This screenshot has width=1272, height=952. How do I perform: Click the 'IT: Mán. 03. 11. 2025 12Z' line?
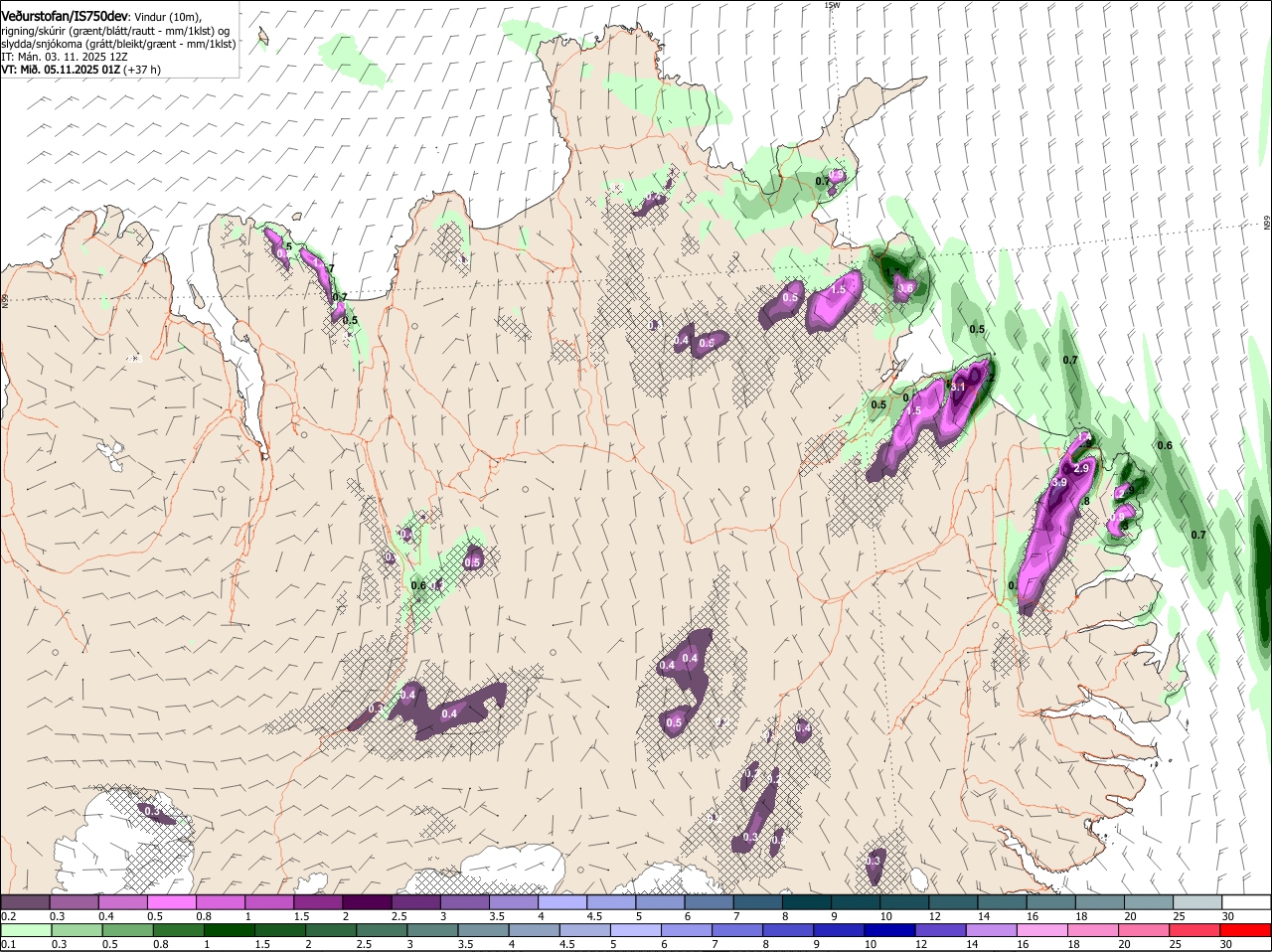pos(64,57)
